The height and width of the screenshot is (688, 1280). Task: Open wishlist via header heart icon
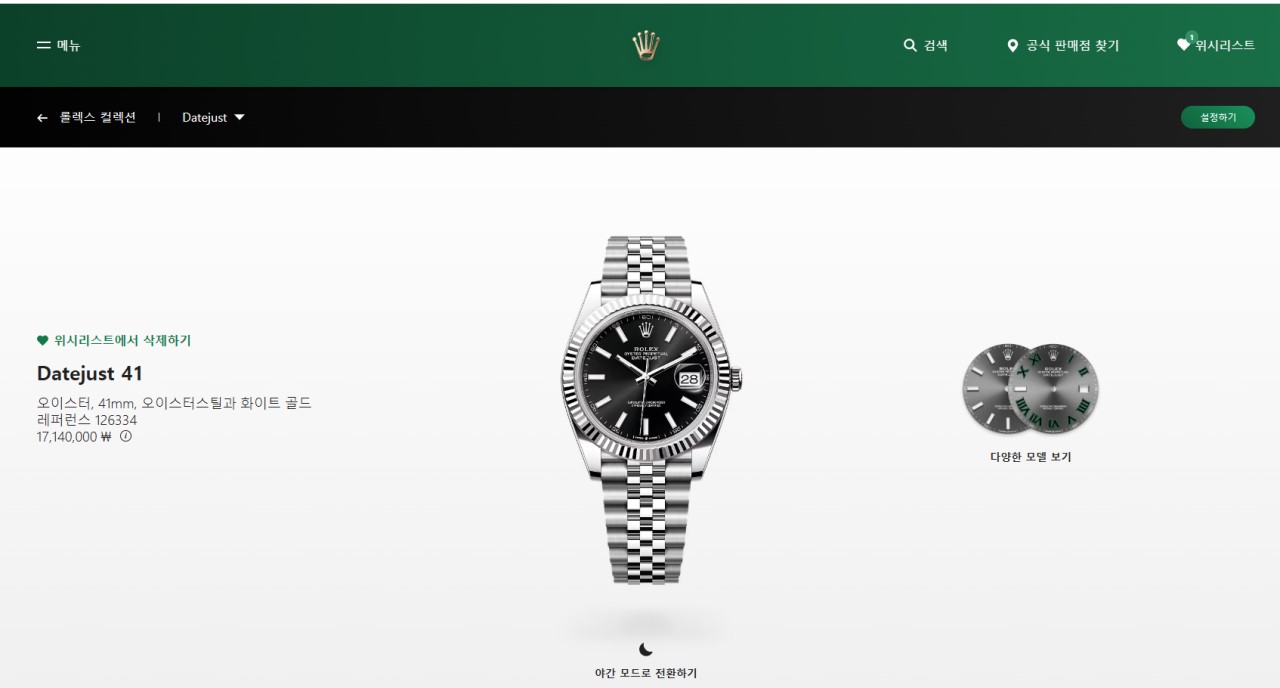(x=1184, y=45)
